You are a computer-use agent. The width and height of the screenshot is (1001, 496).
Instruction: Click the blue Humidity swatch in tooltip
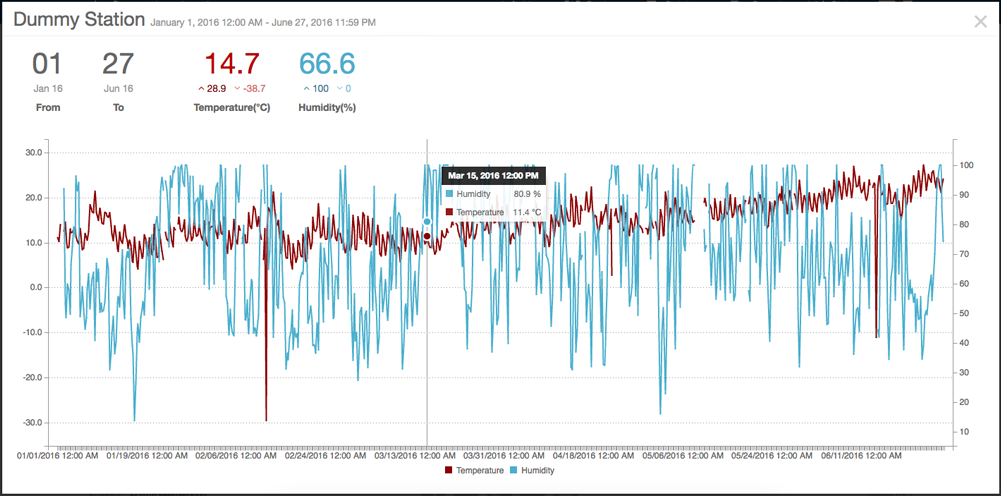(449, 193)
